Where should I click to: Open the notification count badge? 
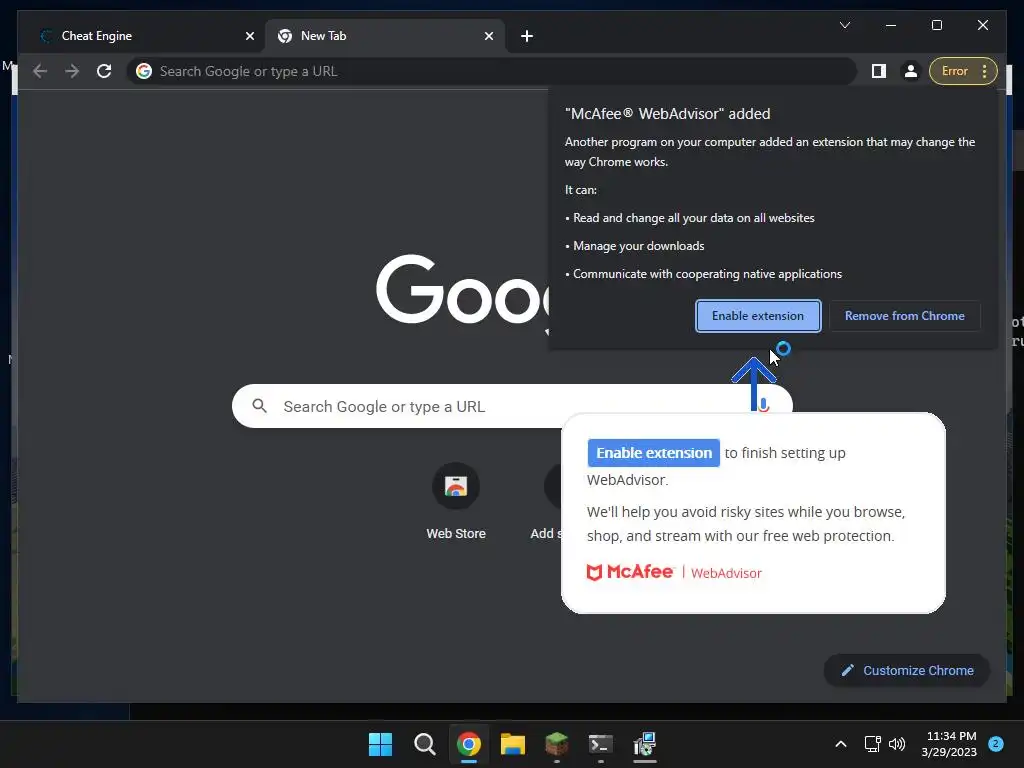[x=996, y=744]
